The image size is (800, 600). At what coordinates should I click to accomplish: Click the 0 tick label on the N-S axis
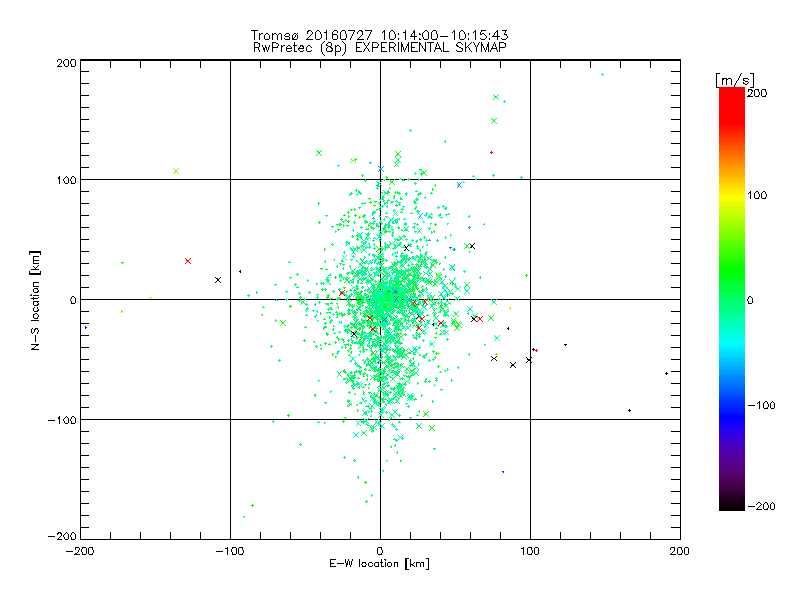73,300
